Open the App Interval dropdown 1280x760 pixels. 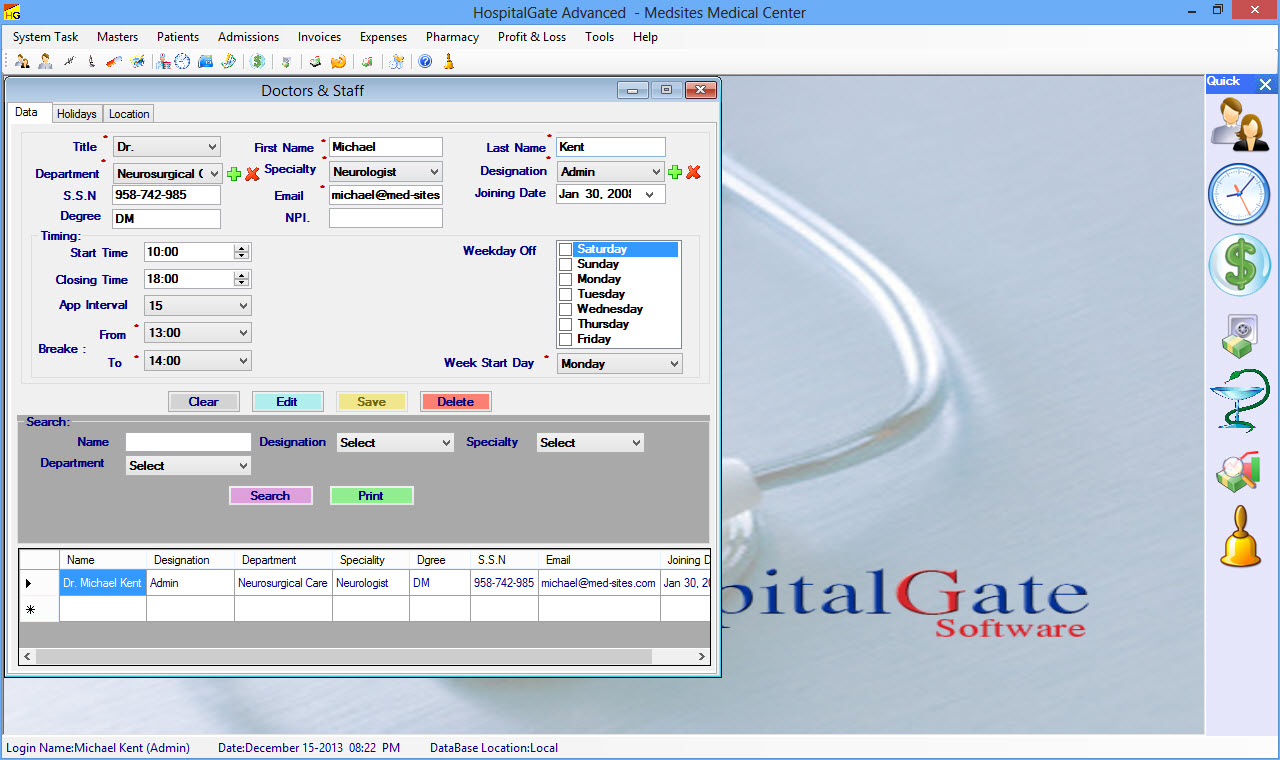point(243,306)
